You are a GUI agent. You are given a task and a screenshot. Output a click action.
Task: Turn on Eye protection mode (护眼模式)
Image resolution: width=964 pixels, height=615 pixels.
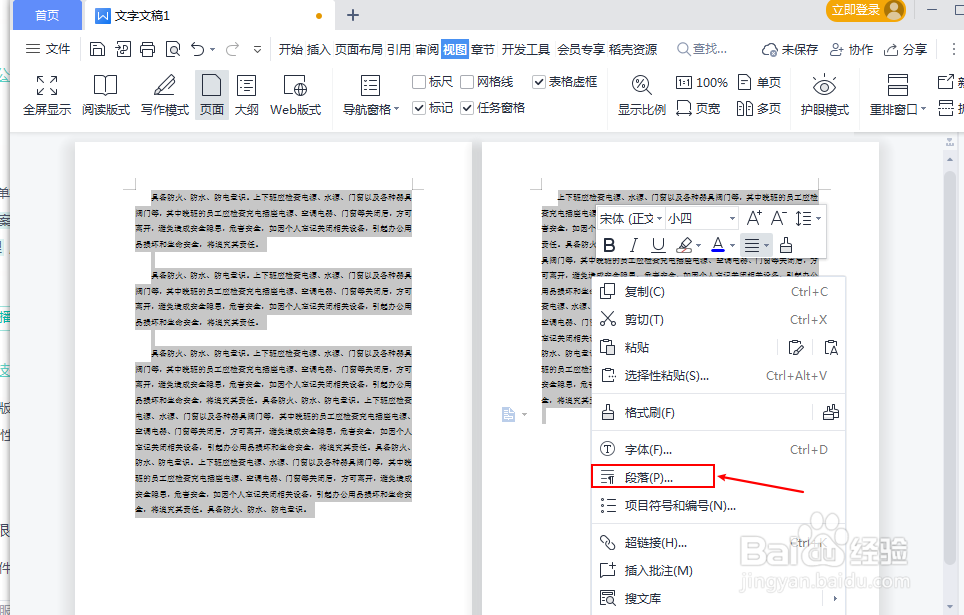coord(824,95)
